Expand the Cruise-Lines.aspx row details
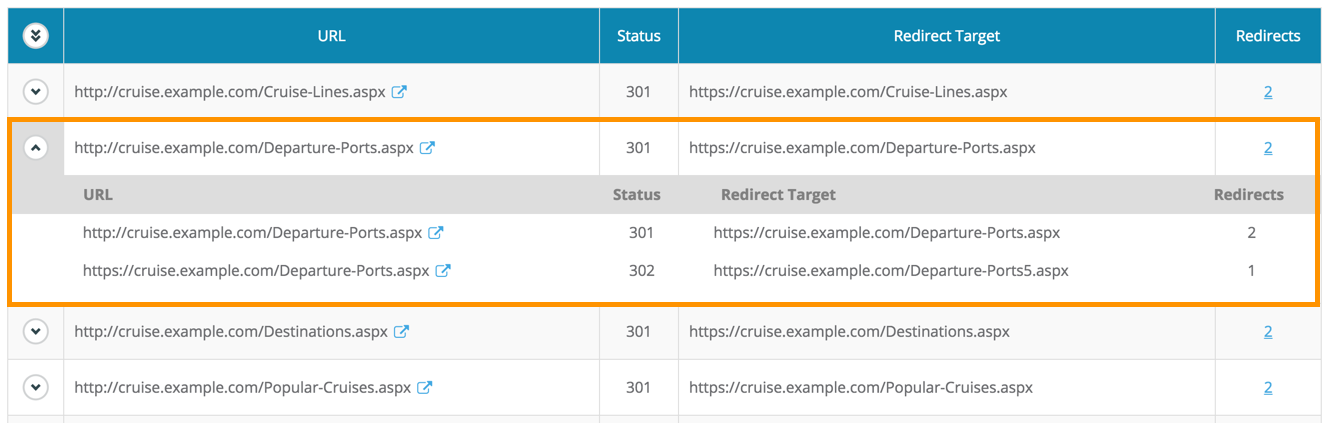1330x423 pixels. coord(36,92)
